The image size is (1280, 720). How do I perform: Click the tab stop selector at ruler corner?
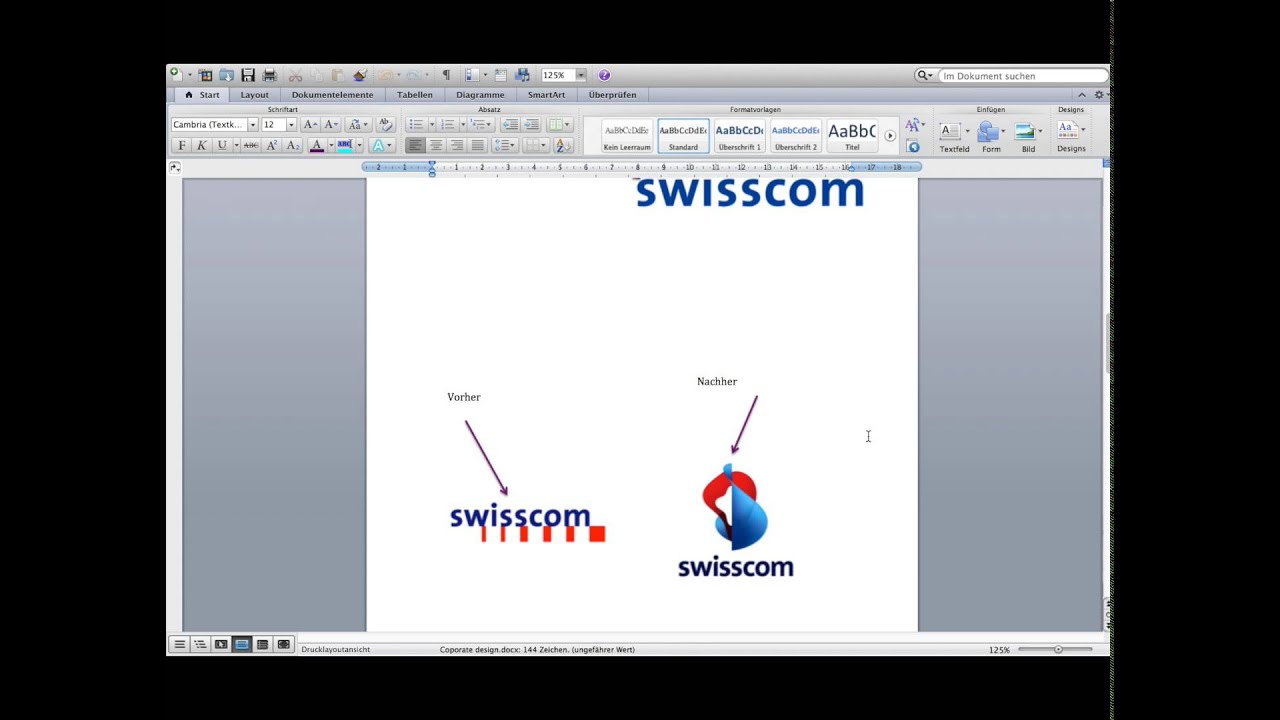175,168
